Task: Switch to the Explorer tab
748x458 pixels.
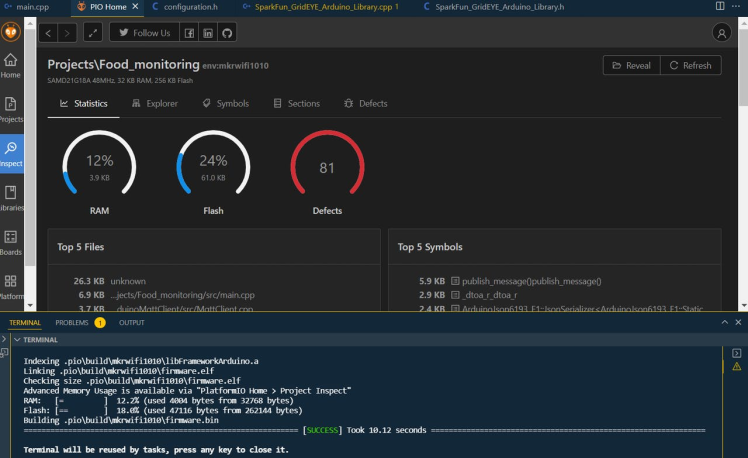Action: tap(155, 104)
